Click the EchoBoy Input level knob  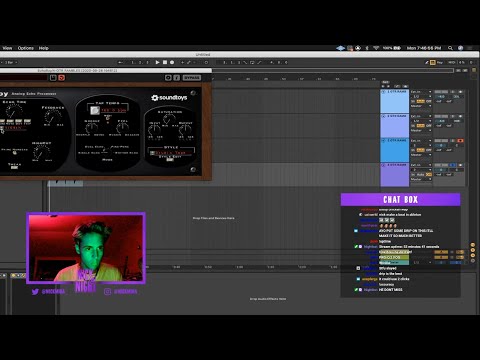pos(155,129)
